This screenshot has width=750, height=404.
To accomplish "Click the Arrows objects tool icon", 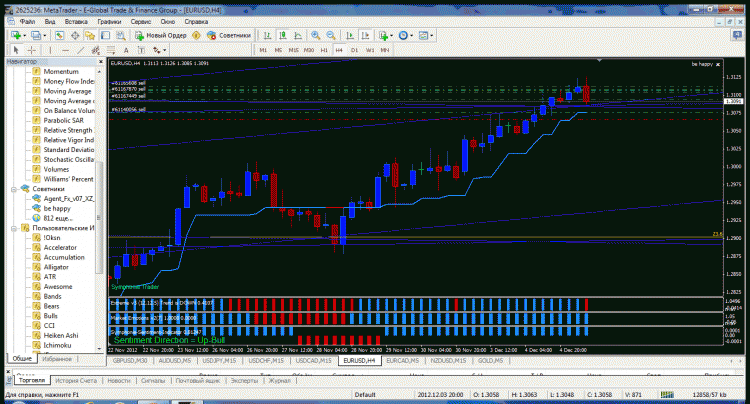I will (x=156, y=50).
